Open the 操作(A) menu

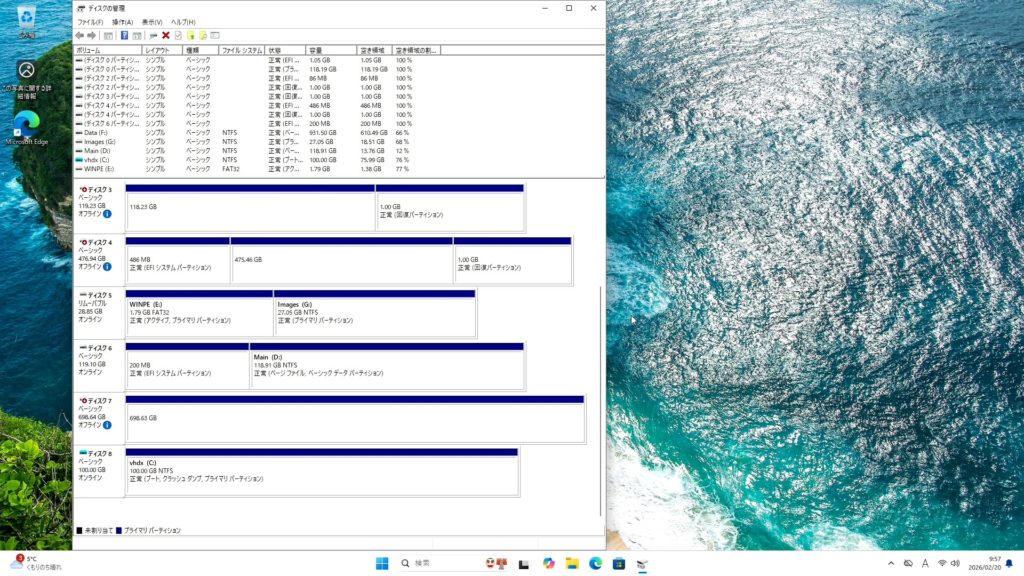[122, 22]
